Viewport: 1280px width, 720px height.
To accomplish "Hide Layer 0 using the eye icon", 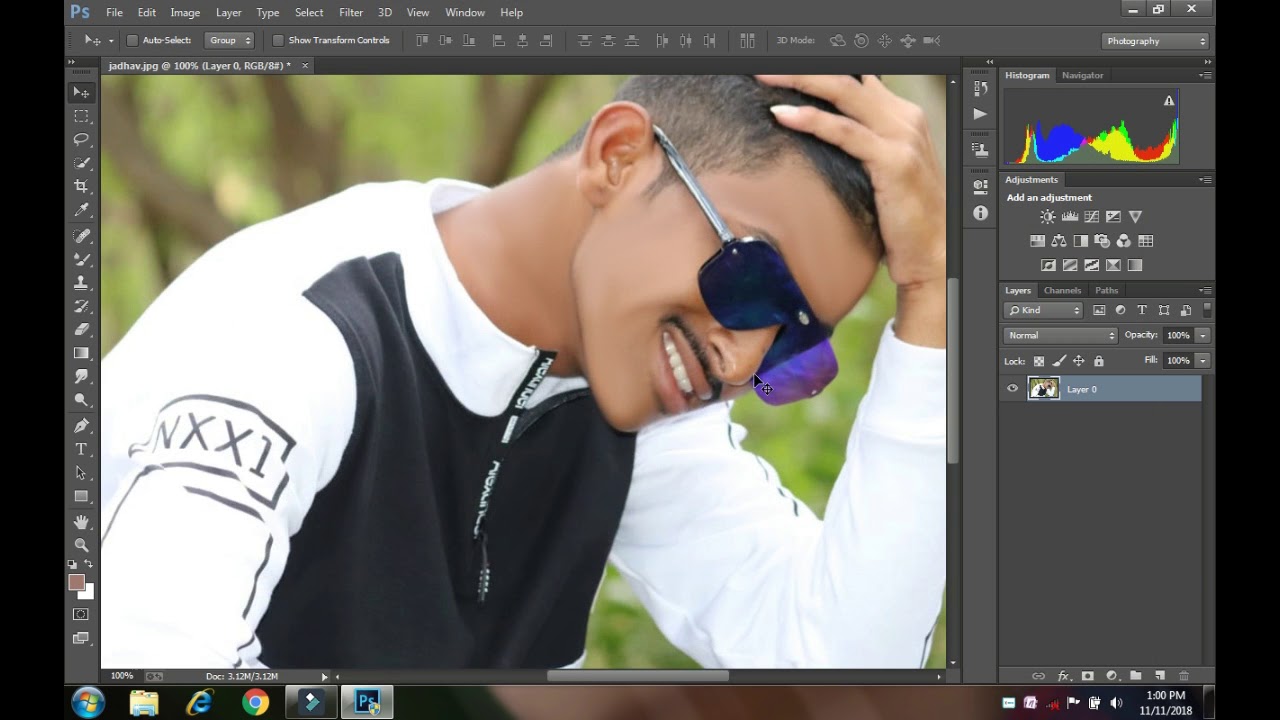I will click(1012, 389).
